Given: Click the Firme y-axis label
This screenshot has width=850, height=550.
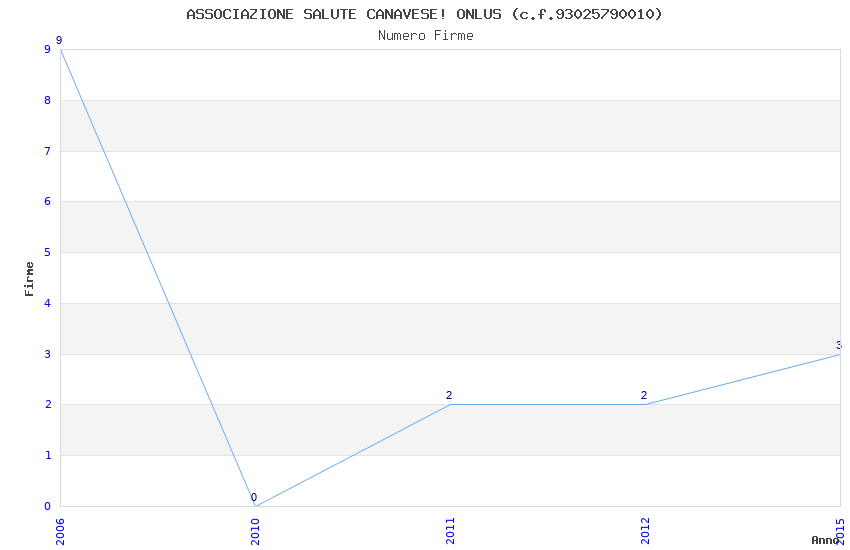Looking at the screenshot, I should click(29, 279).
